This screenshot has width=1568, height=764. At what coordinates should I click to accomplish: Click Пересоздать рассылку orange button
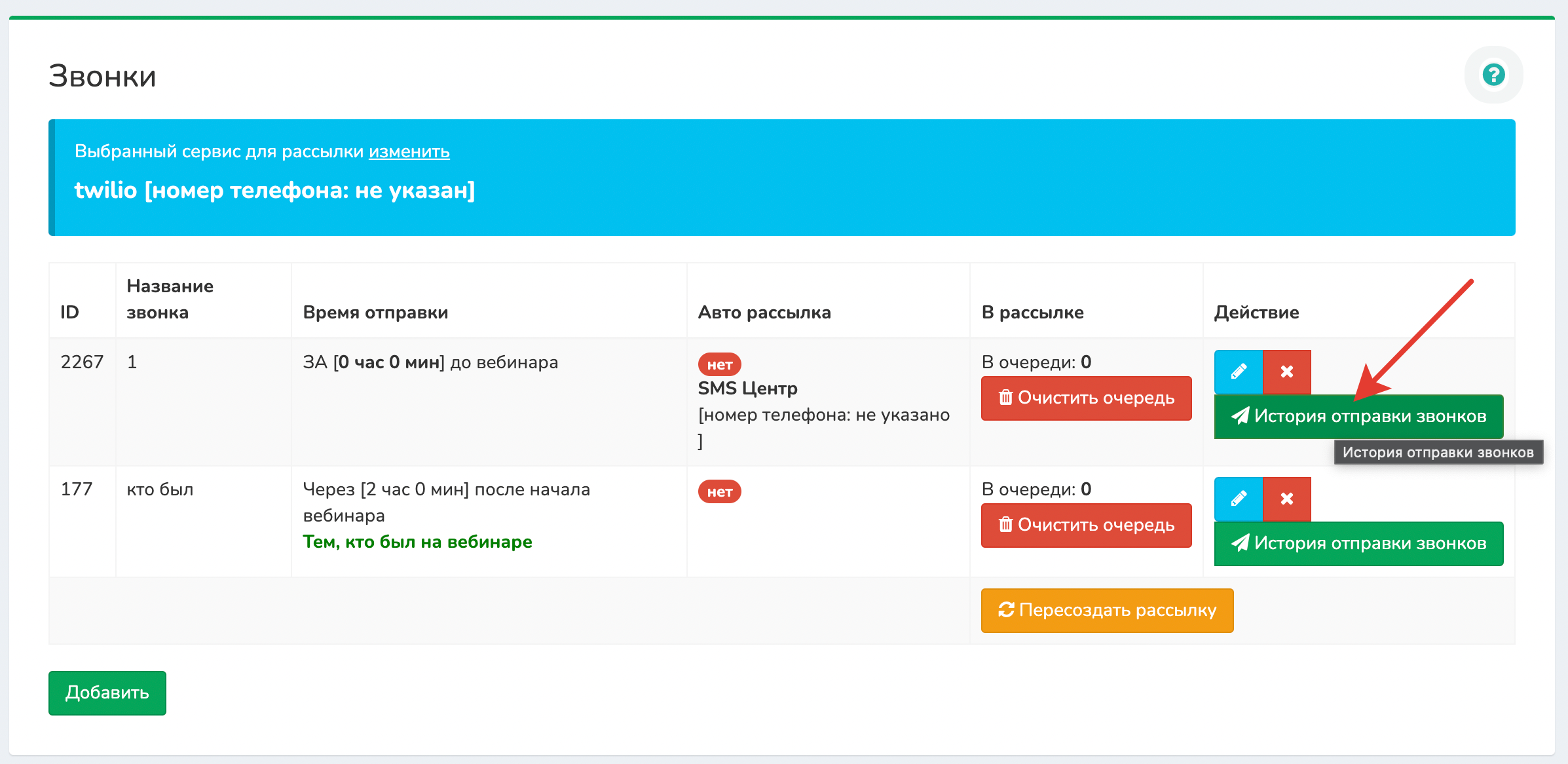click(1107, 610)
